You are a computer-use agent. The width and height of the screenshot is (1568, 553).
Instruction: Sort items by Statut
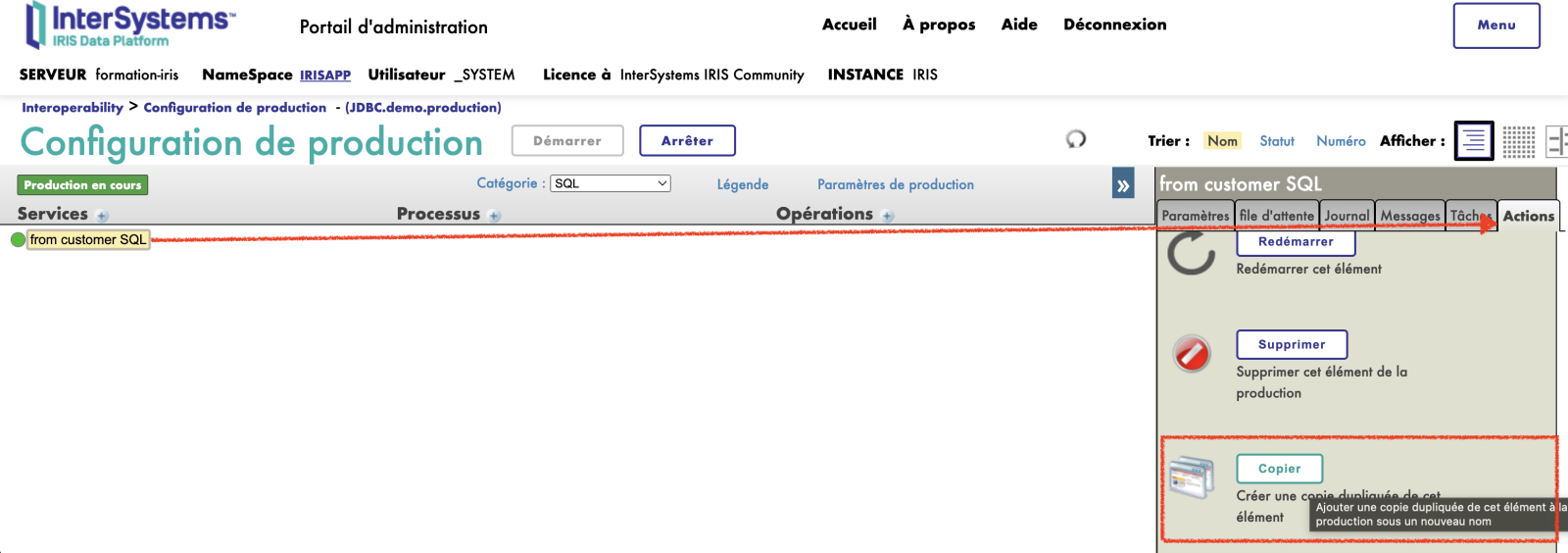[1276, 141]
